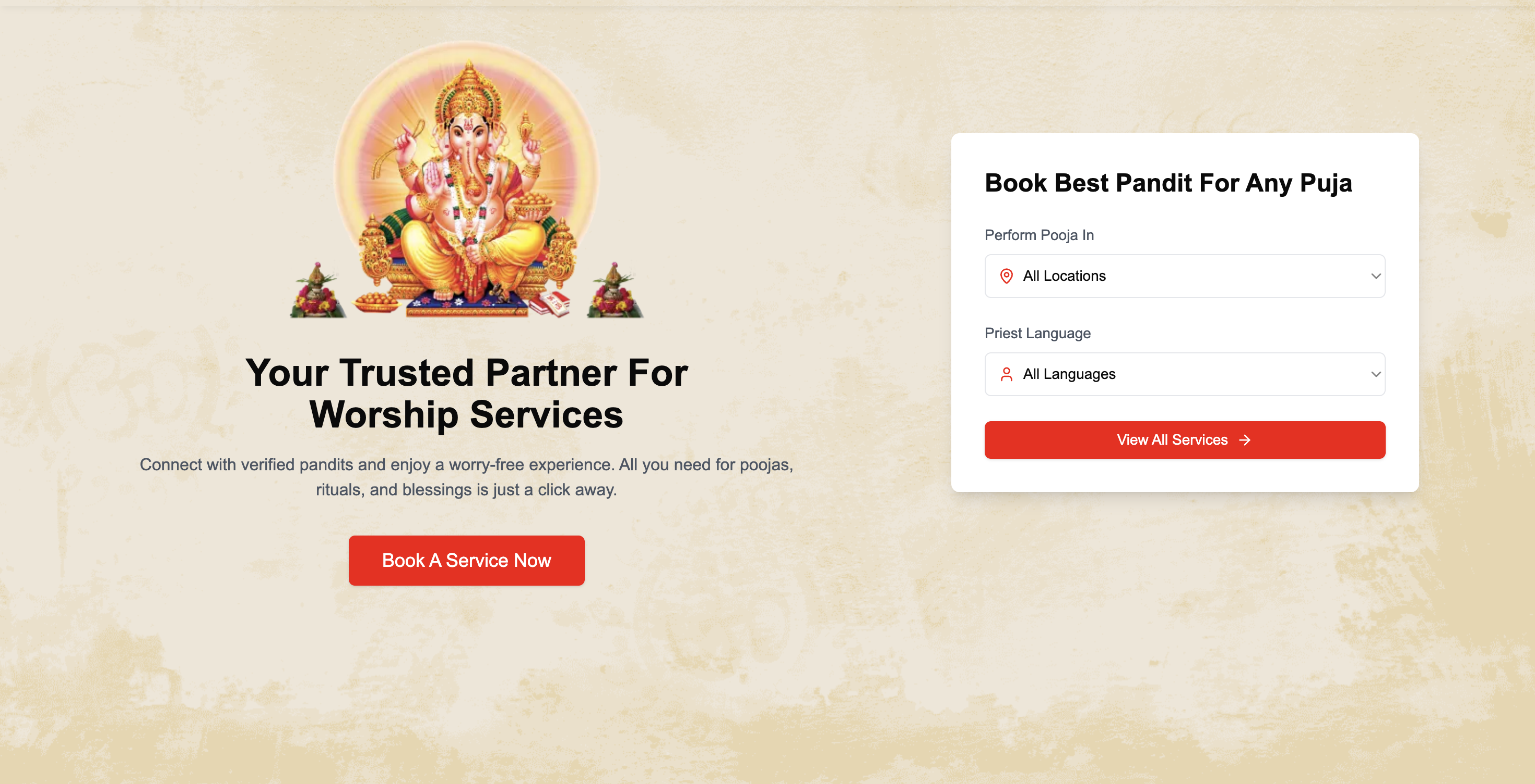The image size is (1535, 784).
Task: Click the laddu plate on left
Action: (x=376, y=302)
